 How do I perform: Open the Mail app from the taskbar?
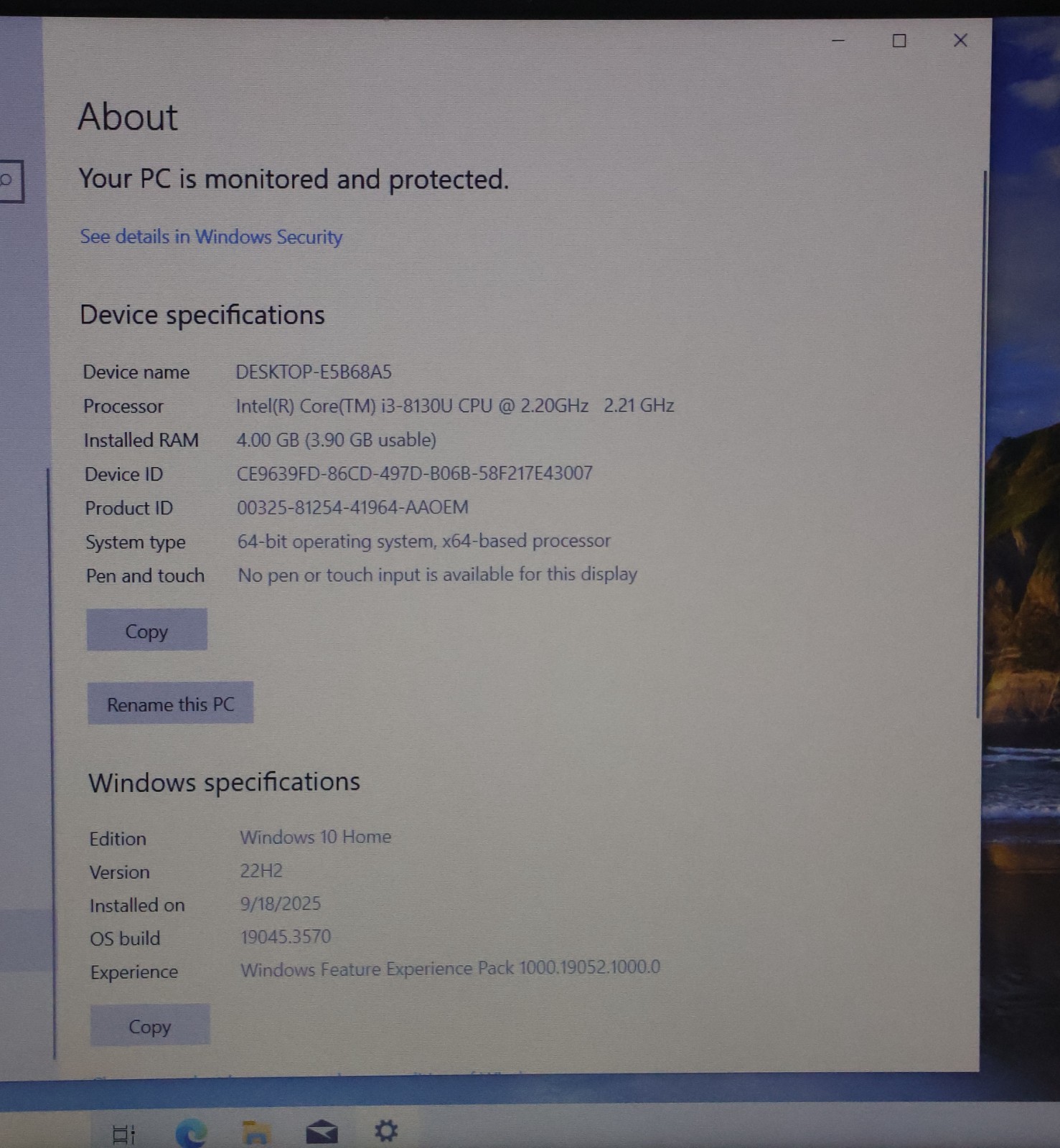pos(322,1132)
